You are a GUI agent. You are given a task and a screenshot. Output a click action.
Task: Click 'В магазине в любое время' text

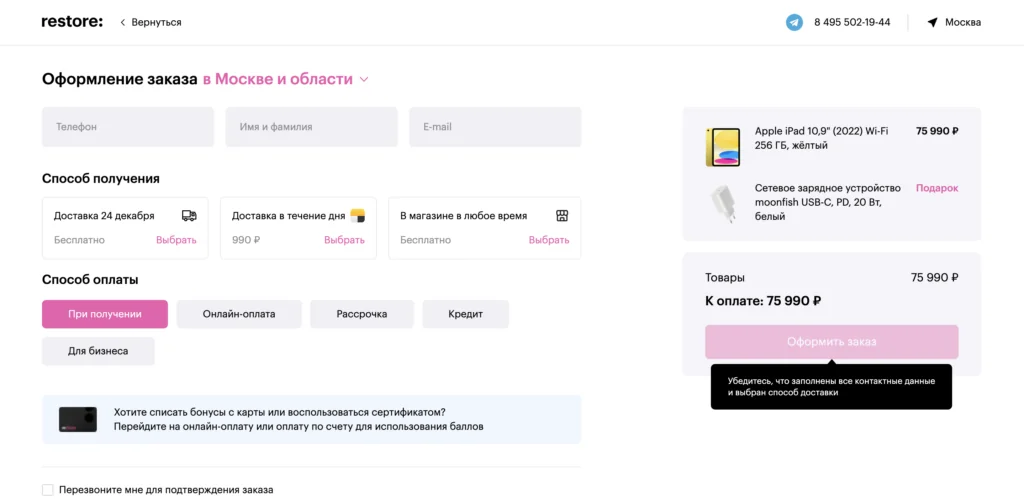(x=464, y=216)
